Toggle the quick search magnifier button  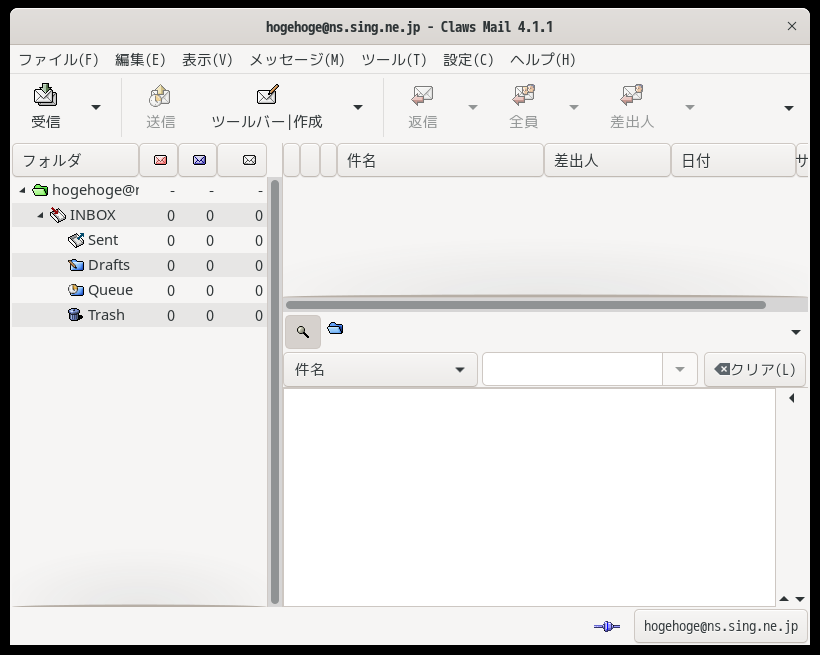pos(303,332)
